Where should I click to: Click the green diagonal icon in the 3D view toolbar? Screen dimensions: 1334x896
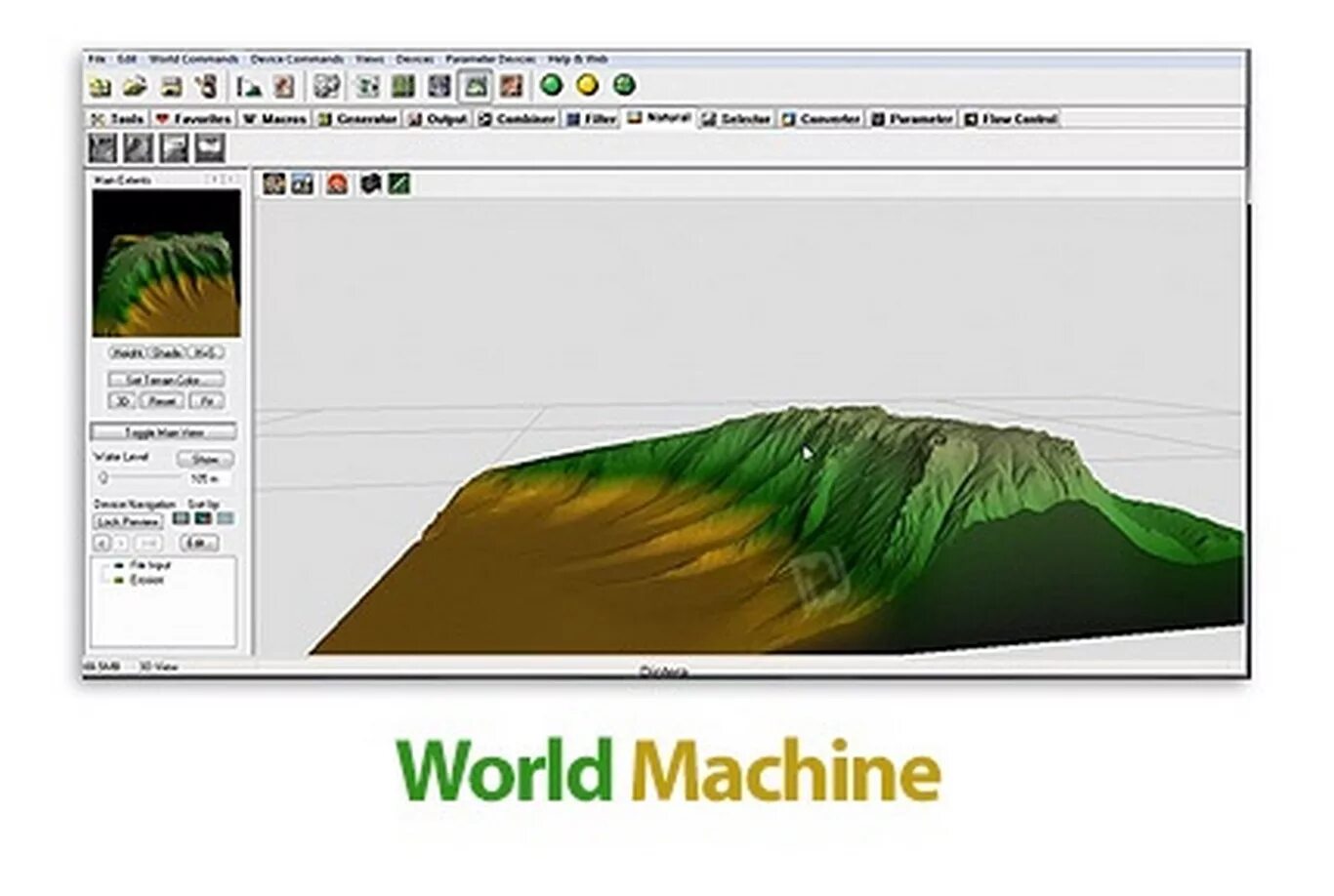pos(398,183)
